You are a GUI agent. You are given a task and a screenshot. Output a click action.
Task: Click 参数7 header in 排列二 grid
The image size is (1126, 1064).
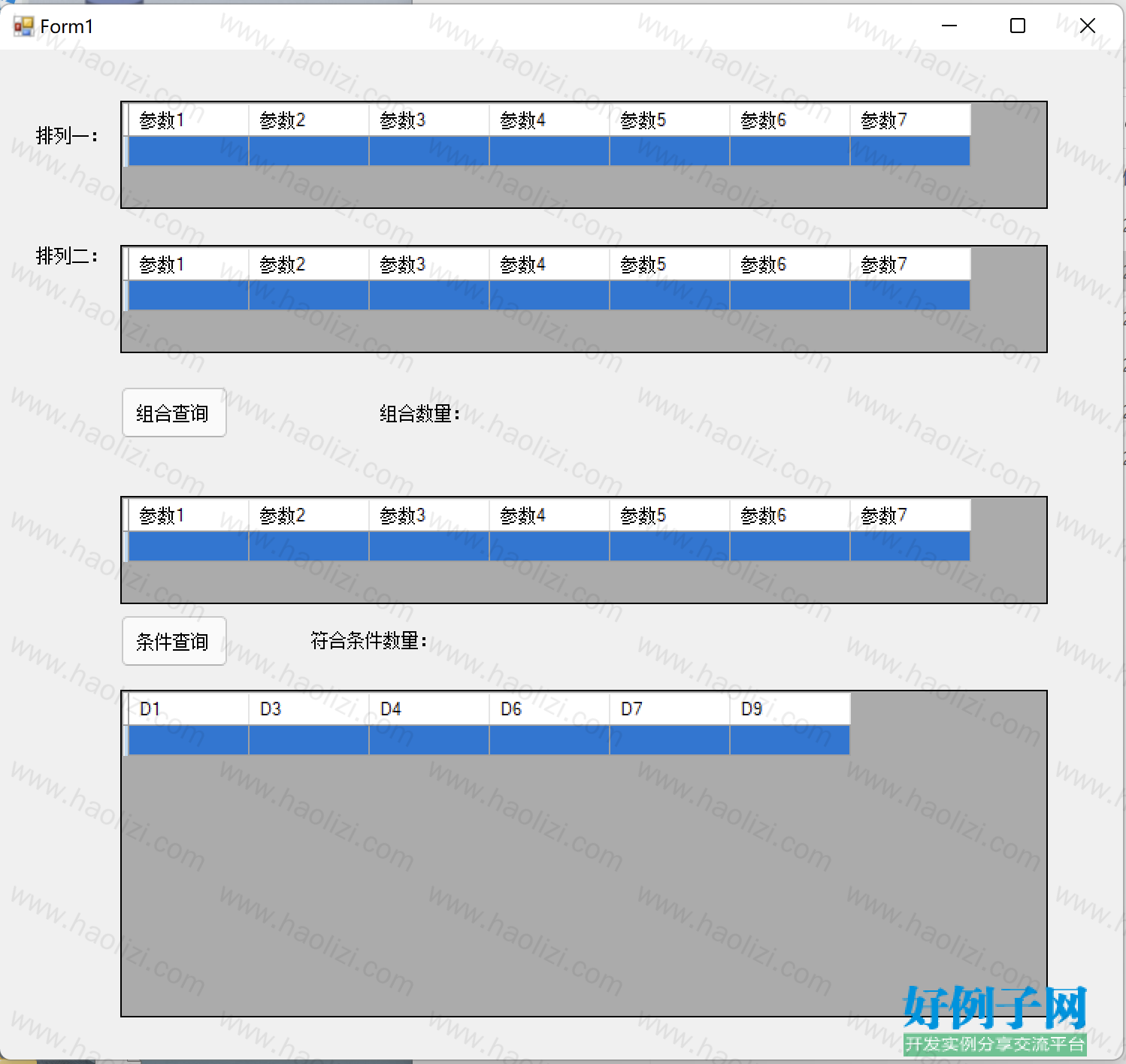point(910,264)
